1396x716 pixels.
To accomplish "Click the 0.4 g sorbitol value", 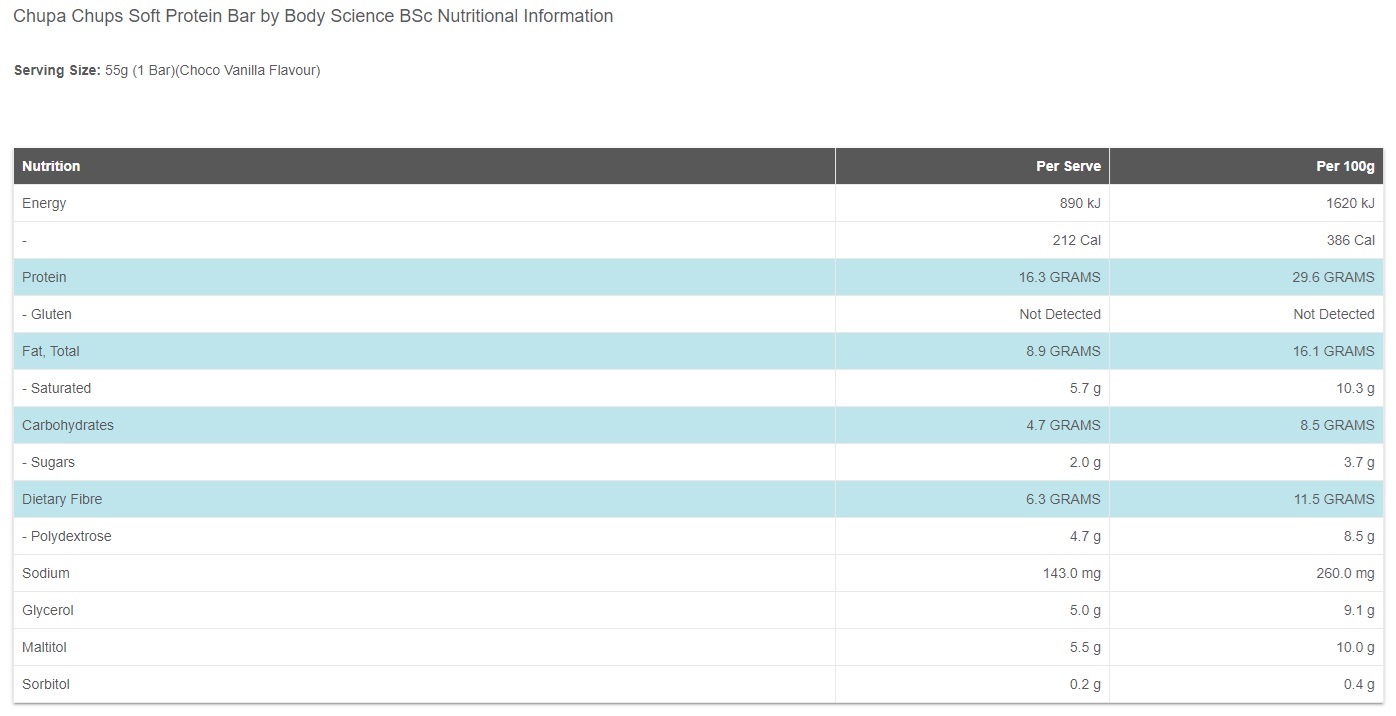I will click(1359, 684).
